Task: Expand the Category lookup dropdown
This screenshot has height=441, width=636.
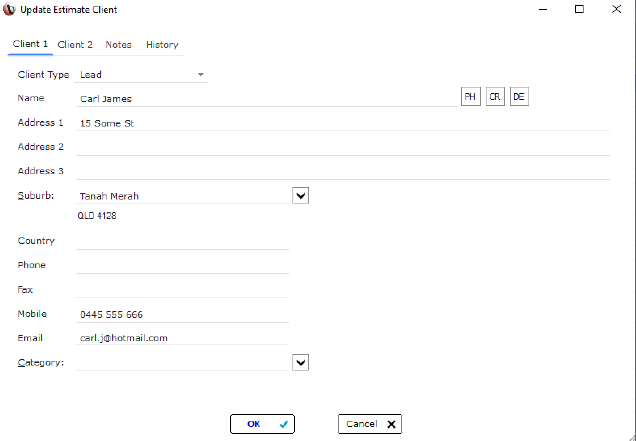Action: coord(300,362)
